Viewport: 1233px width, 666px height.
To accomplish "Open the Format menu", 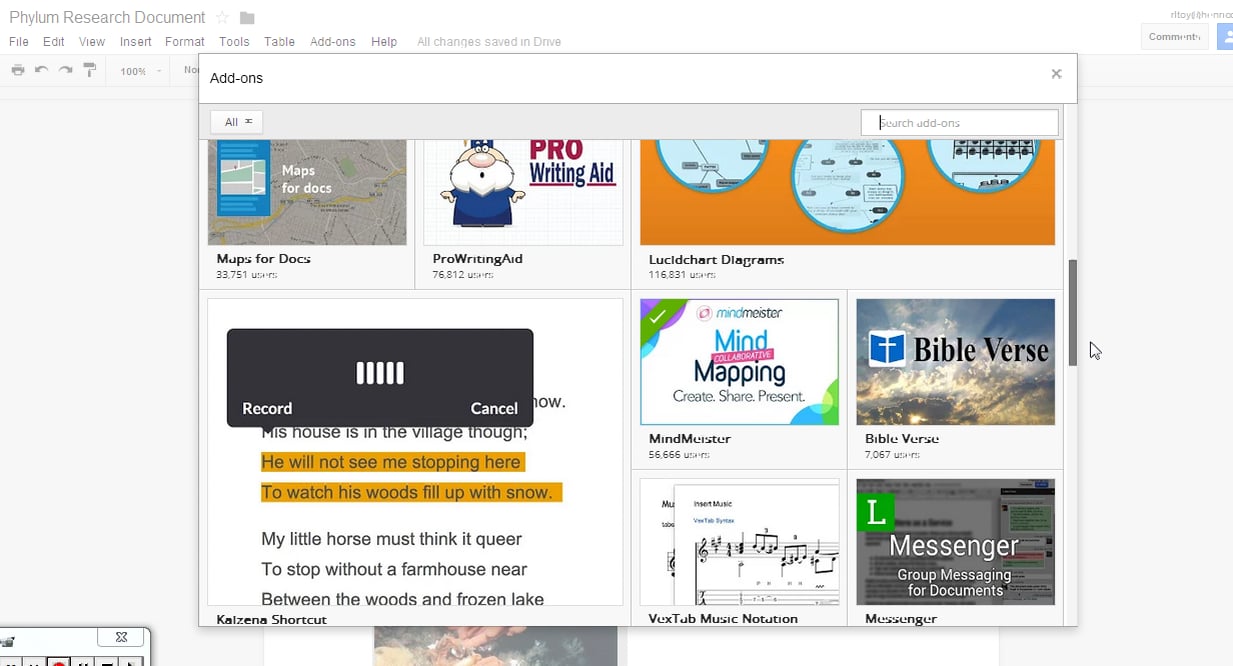I will (185, 42).
